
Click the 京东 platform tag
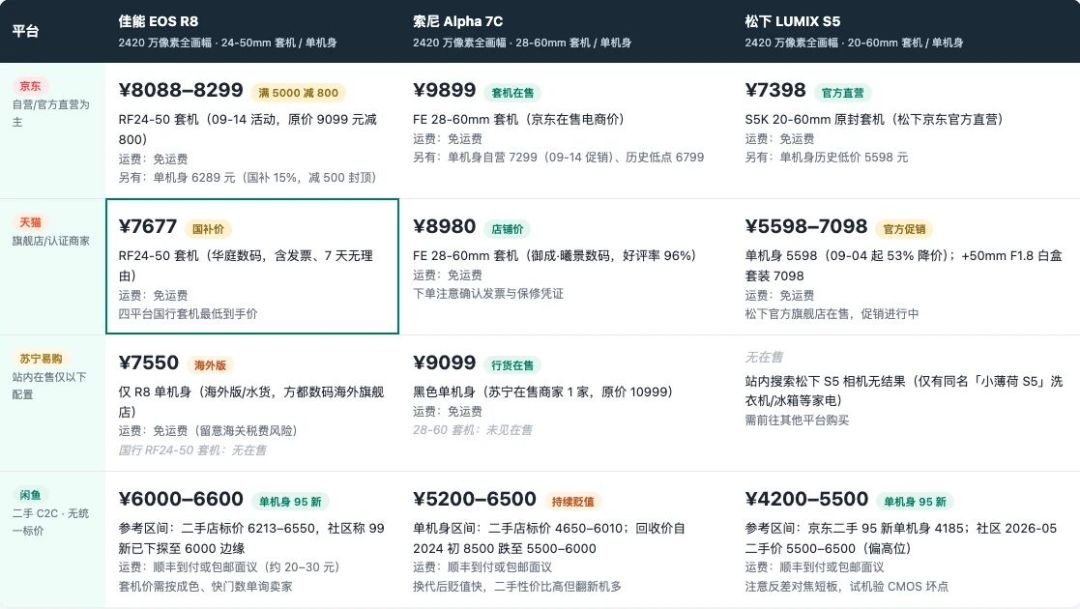(x=30, y=86)
